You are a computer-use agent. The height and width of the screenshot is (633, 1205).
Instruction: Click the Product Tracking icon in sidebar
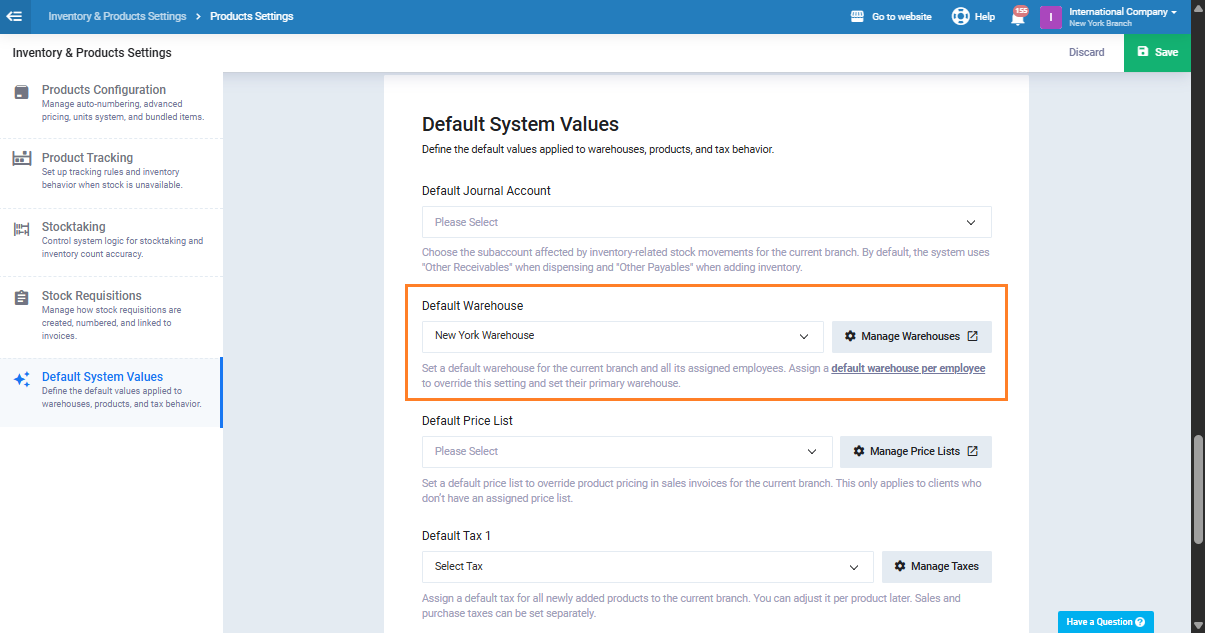(21, 159)
